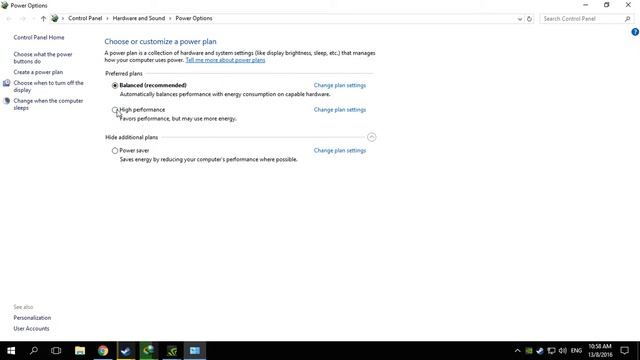The width and height of the screenshot is (640, 360).
Task: Show hidden system tray icons
Action: (x=518, y=351)
